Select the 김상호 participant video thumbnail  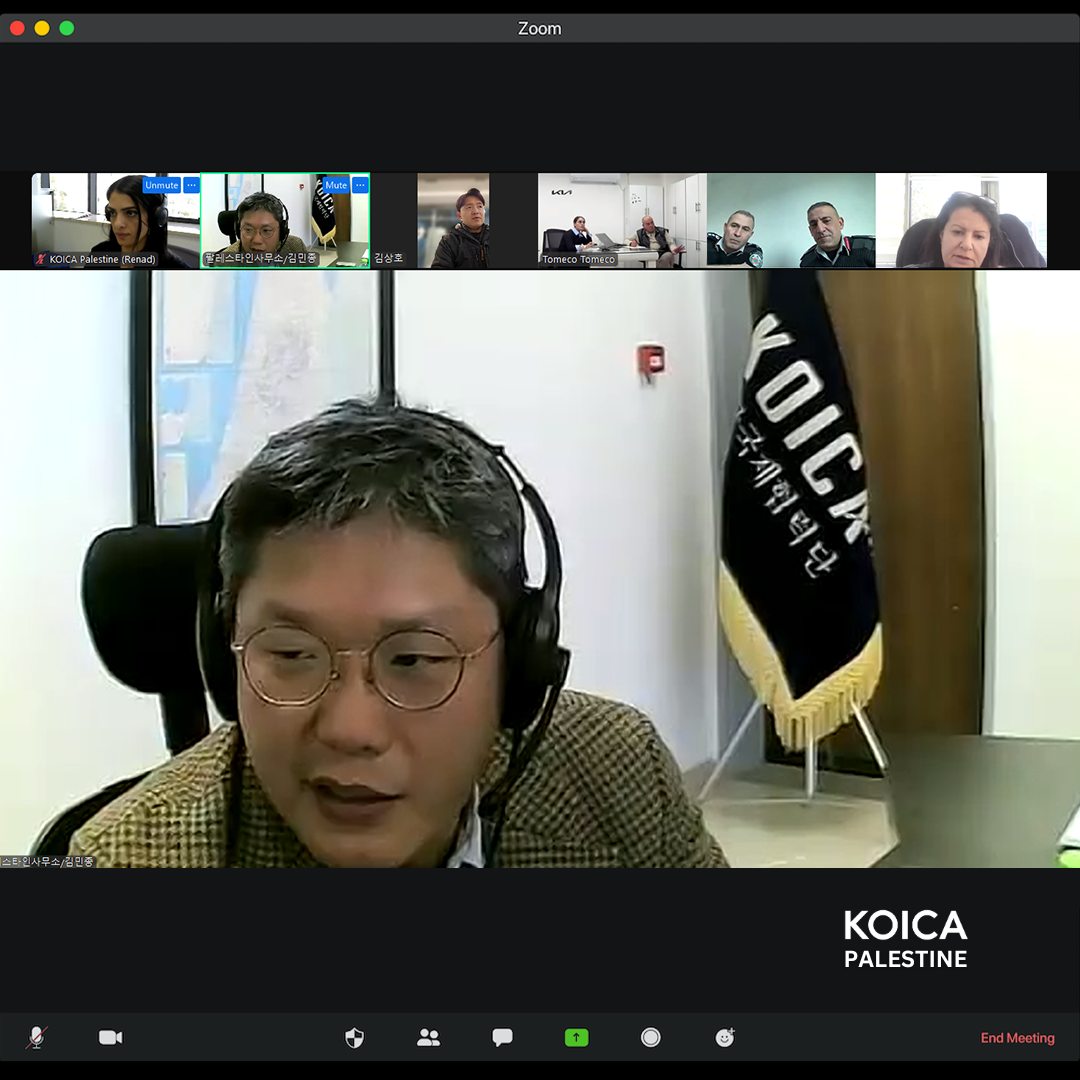click(x=453, y=220)
